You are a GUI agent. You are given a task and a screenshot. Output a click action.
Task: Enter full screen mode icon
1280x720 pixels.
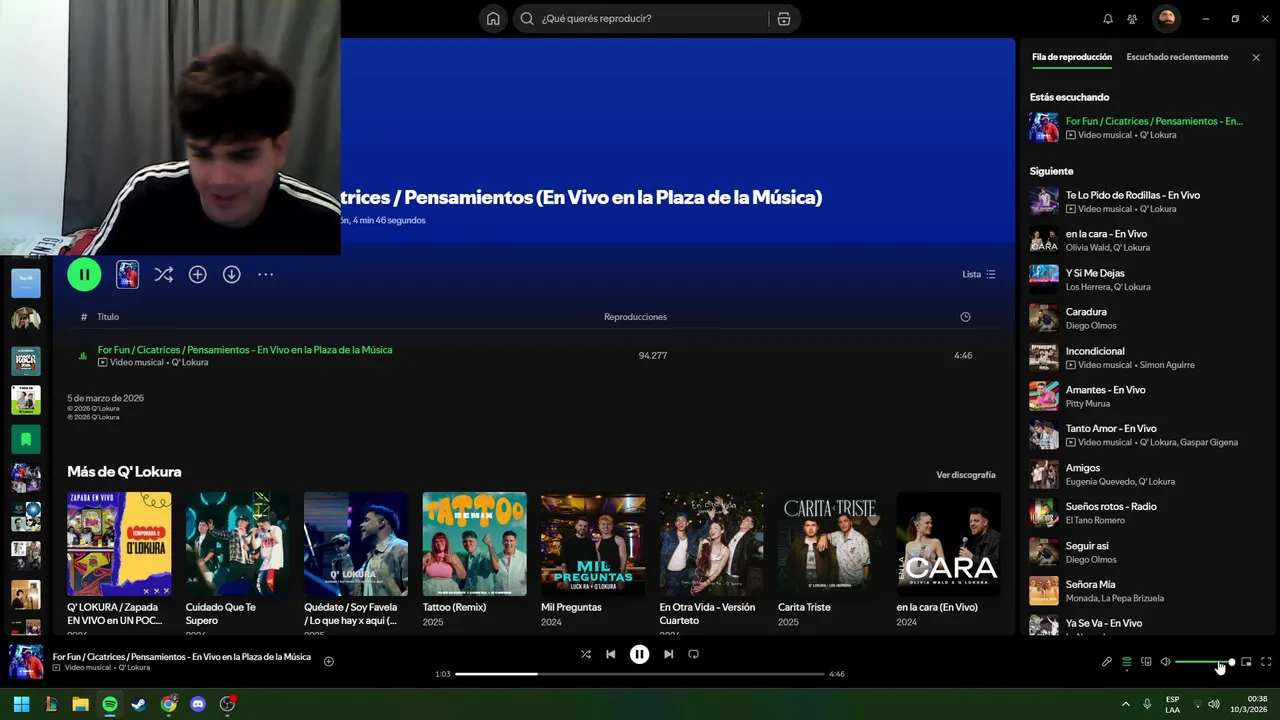[x=1266, y=662]
